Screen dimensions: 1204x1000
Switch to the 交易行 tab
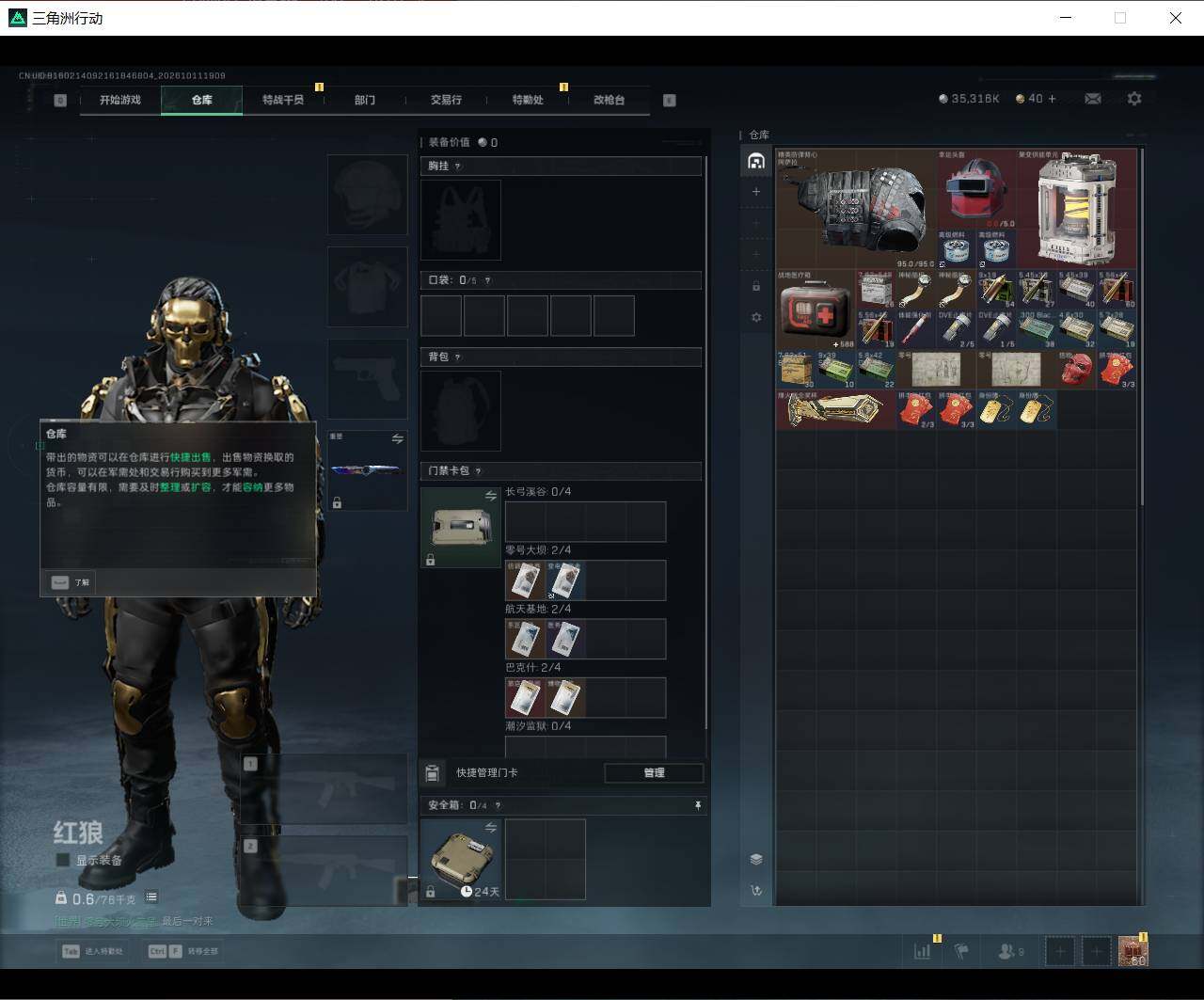point(446,100)
